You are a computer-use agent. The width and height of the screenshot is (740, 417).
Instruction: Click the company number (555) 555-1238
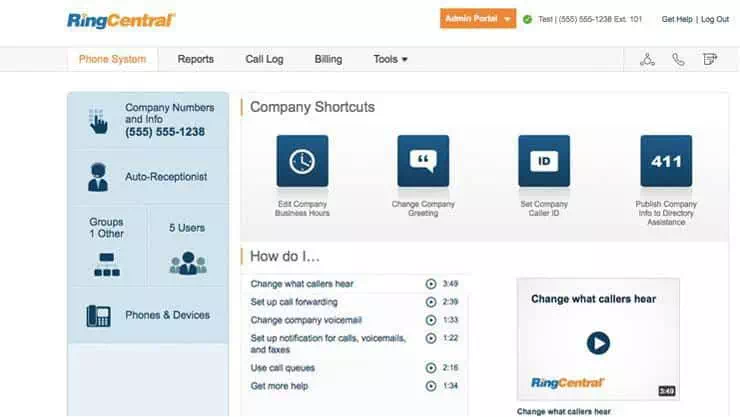[165, 132]
